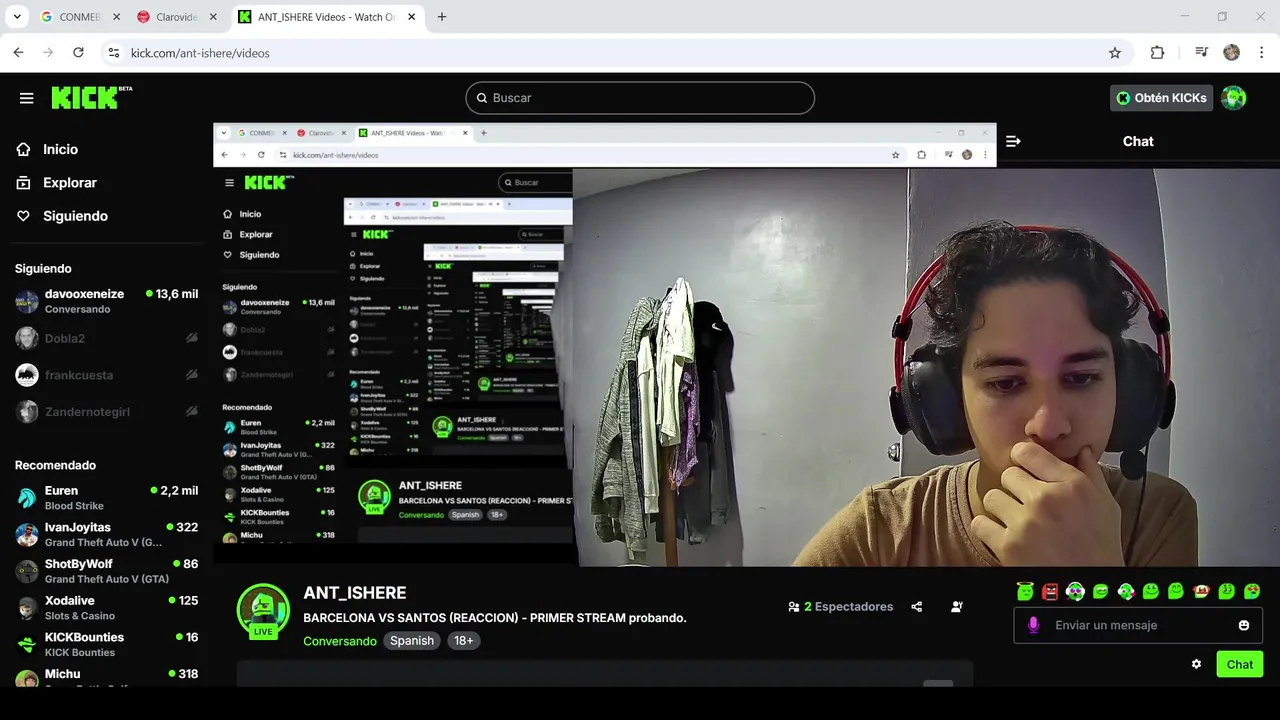This screenshot has height=720, width=1280.
Task: Select KICKBounties avatar in Recomendado
Action: click(27, 645)
